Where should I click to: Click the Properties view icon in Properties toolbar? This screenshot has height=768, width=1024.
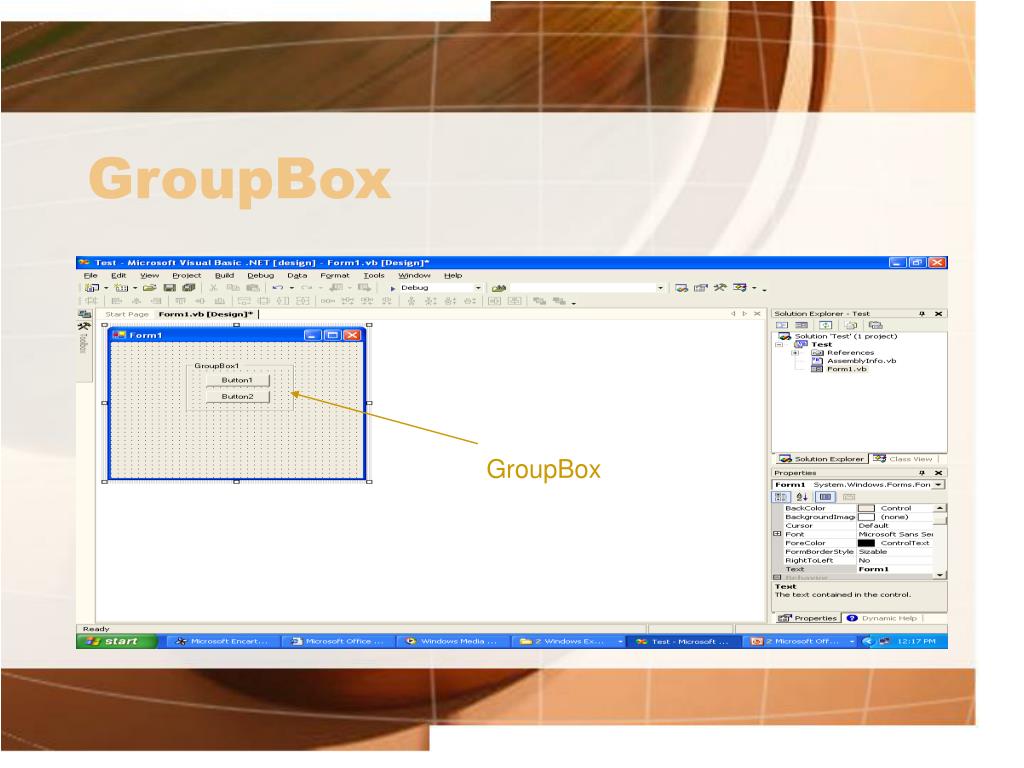[x=825, y=497]
